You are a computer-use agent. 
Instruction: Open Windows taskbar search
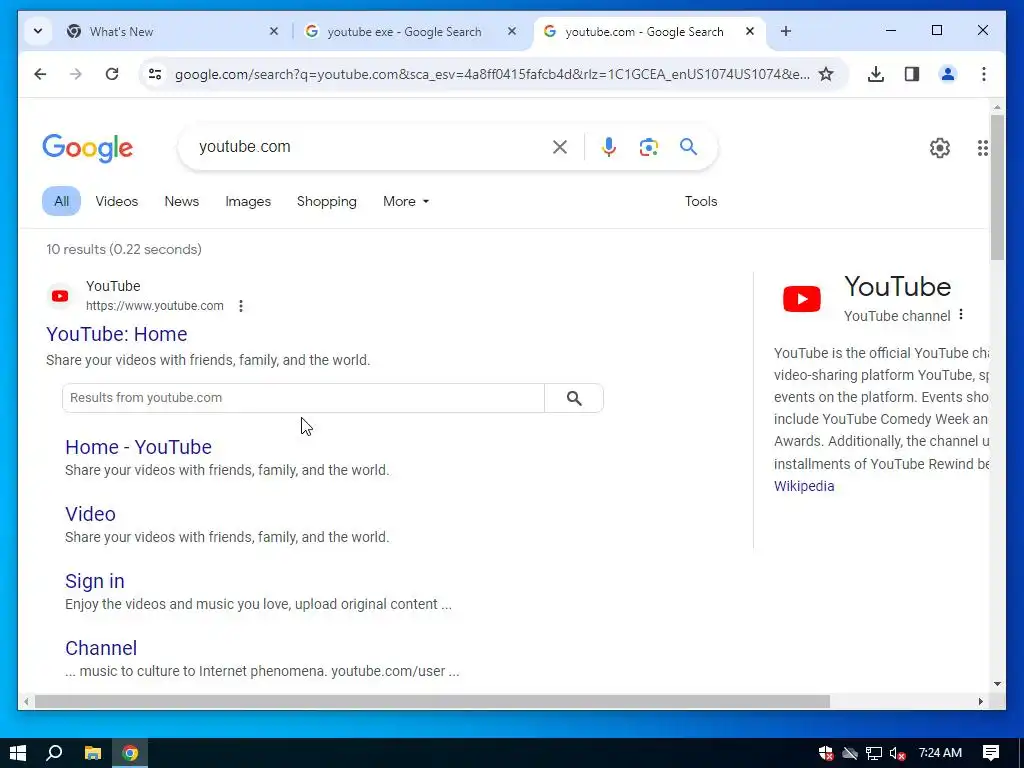pos(54,753)
